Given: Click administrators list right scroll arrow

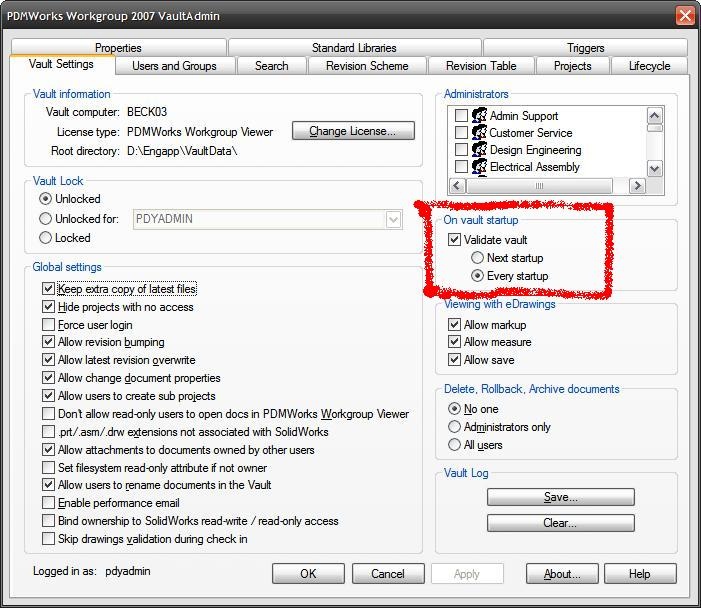Looking at the screenshot, I should point(637,186).
